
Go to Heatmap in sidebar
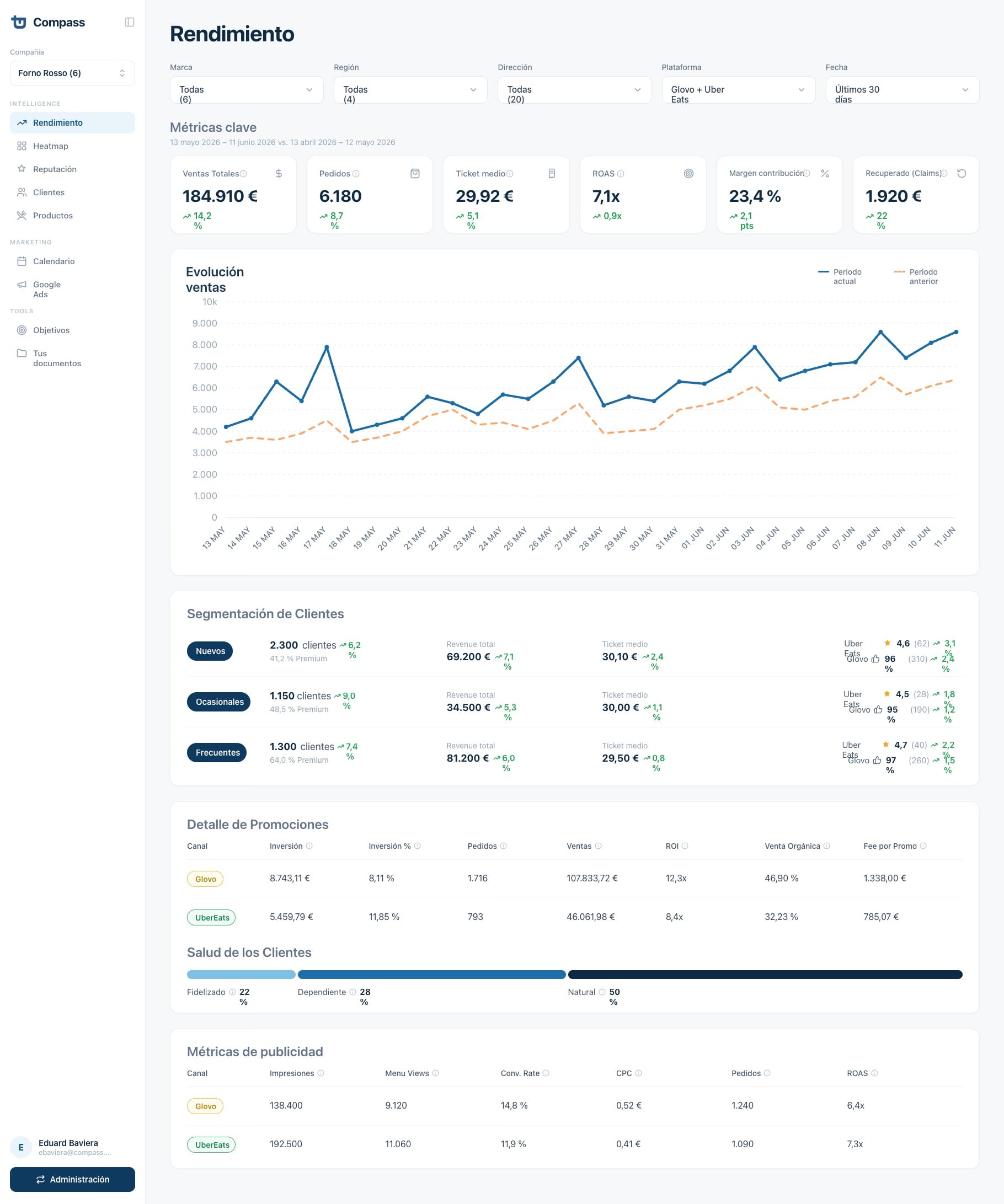(x=72, y=146)
